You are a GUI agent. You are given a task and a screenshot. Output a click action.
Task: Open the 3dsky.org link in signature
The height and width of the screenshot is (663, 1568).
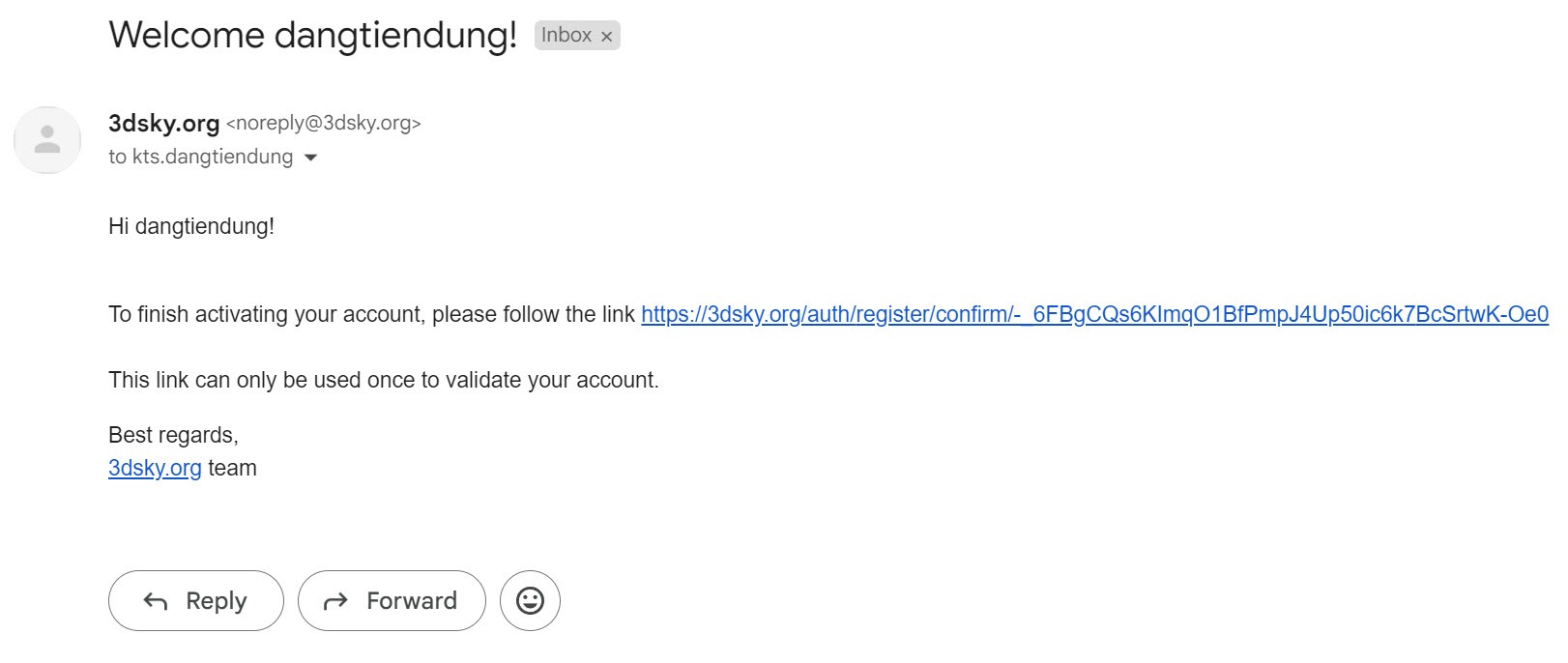(x=155, y=468)
